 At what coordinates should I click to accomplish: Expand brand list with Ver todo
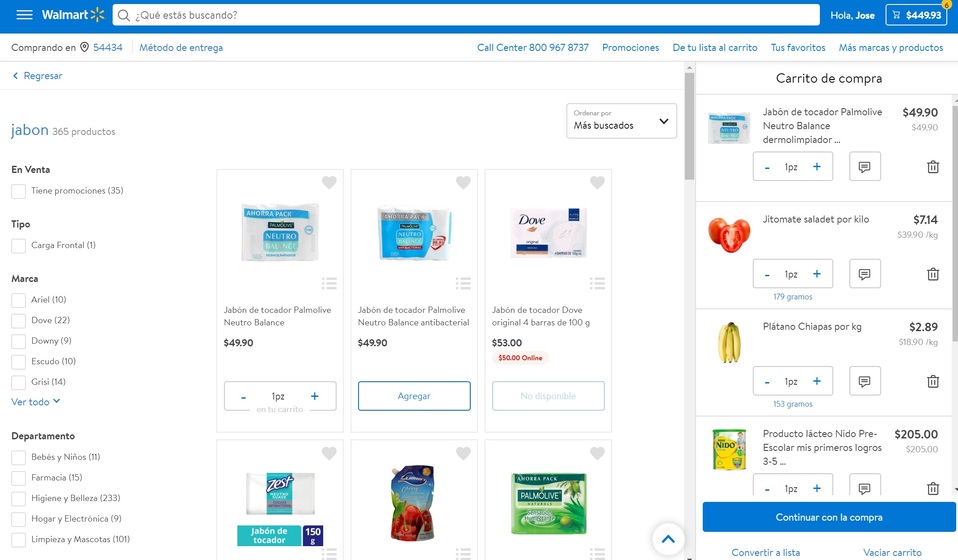point(35,402)
